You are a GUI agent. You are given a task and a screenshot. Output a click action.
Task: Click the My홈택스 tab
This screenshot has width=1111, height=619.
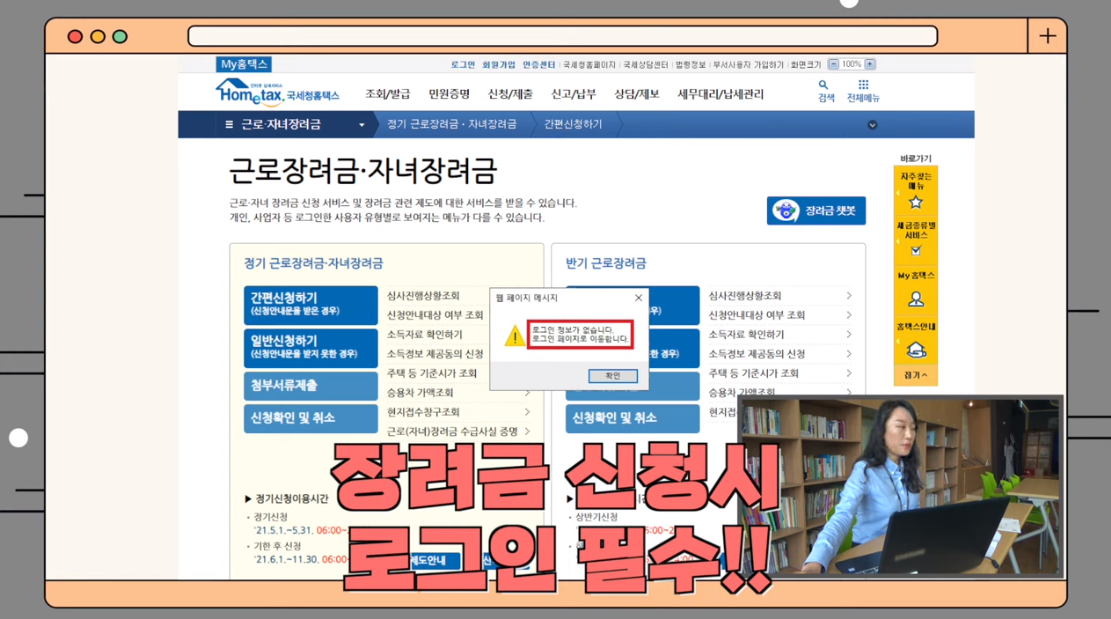pyautogui.click(x=244, y=64)
